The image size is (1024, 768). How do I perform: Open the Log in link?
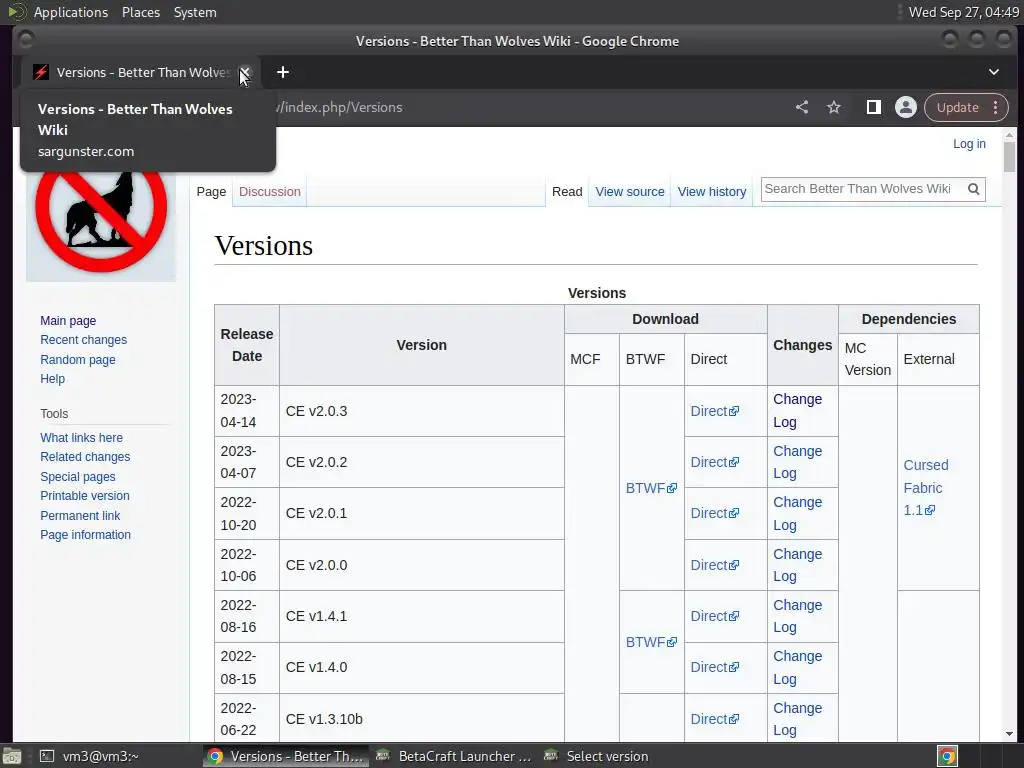coord(969,144)
